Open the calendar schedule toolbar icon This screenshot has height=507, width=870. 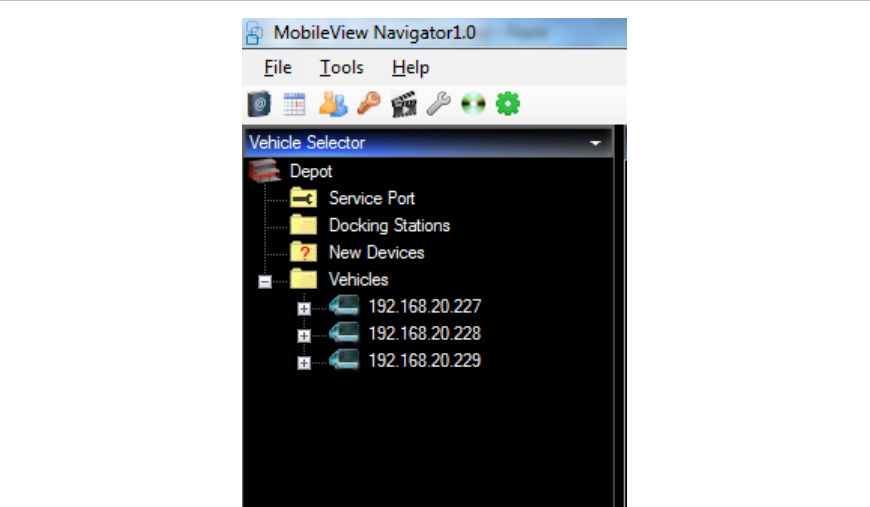tap(295, 104)
